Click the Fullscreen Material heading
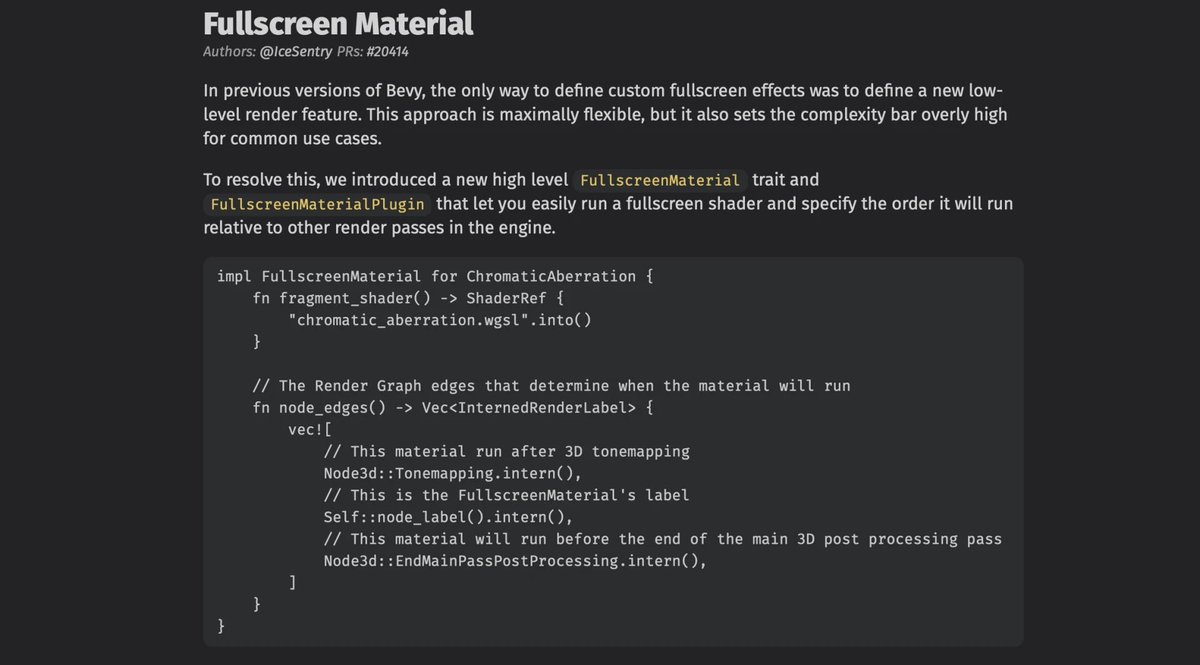 [338, 22]
